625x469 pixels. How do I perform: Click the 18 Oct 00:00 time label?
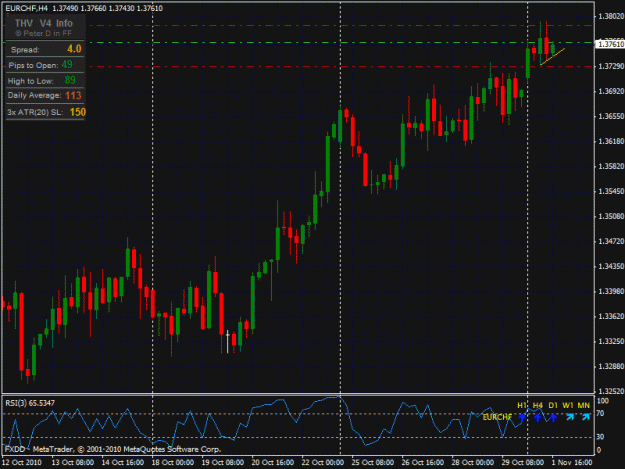173,462
